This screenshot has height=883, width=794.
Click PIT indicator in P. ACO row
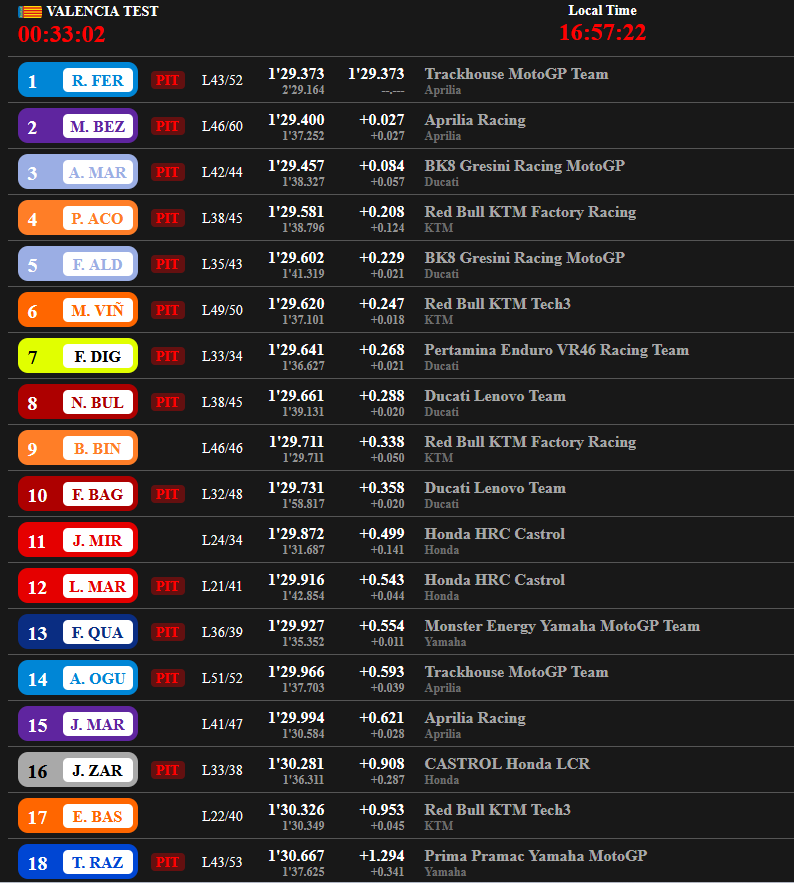167,218
